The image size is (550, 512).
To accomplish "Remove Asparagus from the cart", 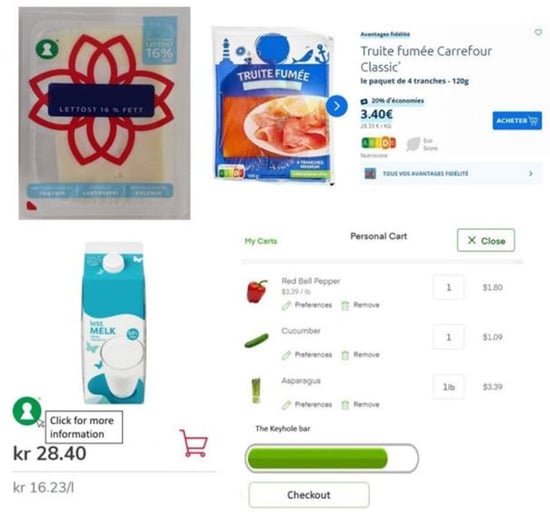I will 361,405.
